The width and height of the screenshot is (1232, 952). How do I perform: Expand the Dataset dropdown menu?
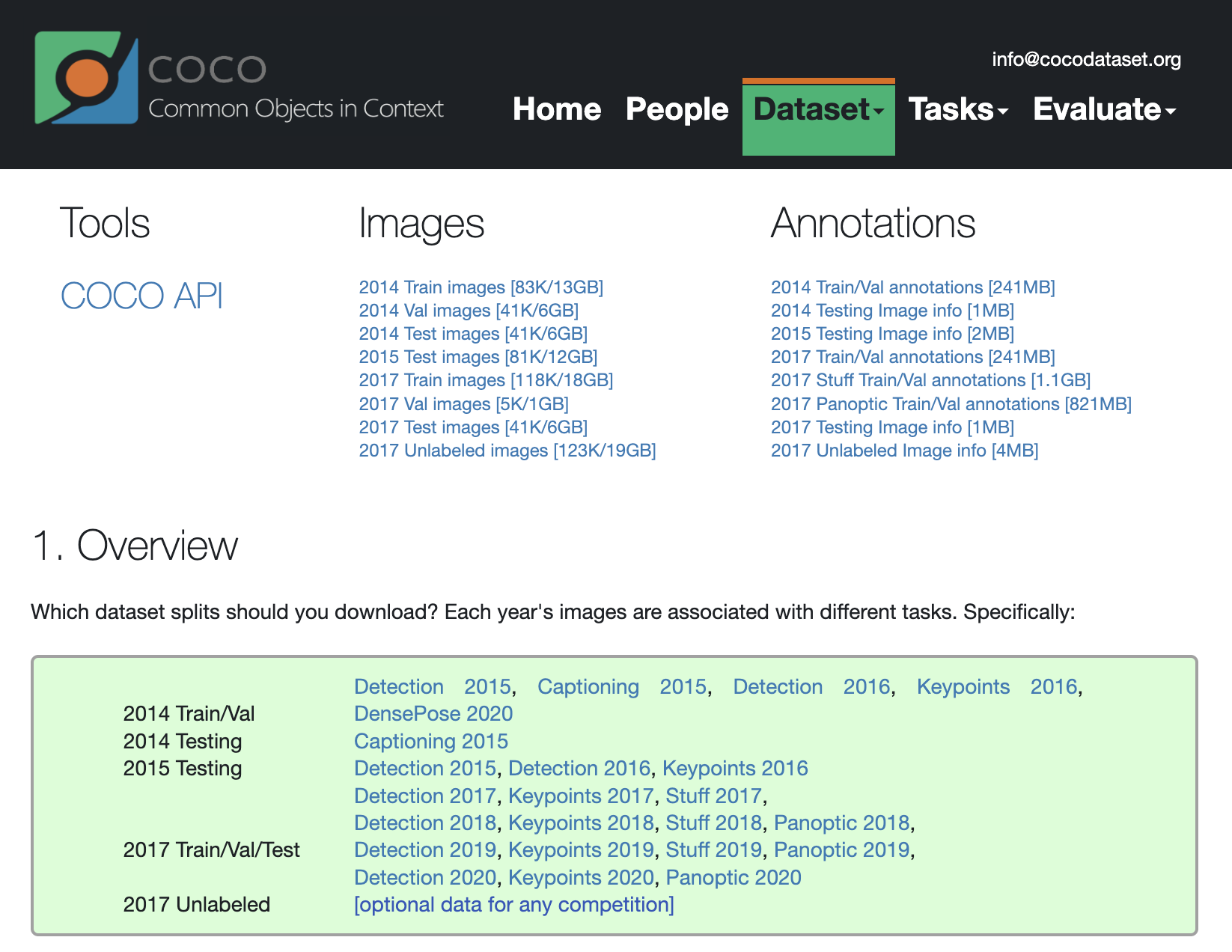coord(817,110)
